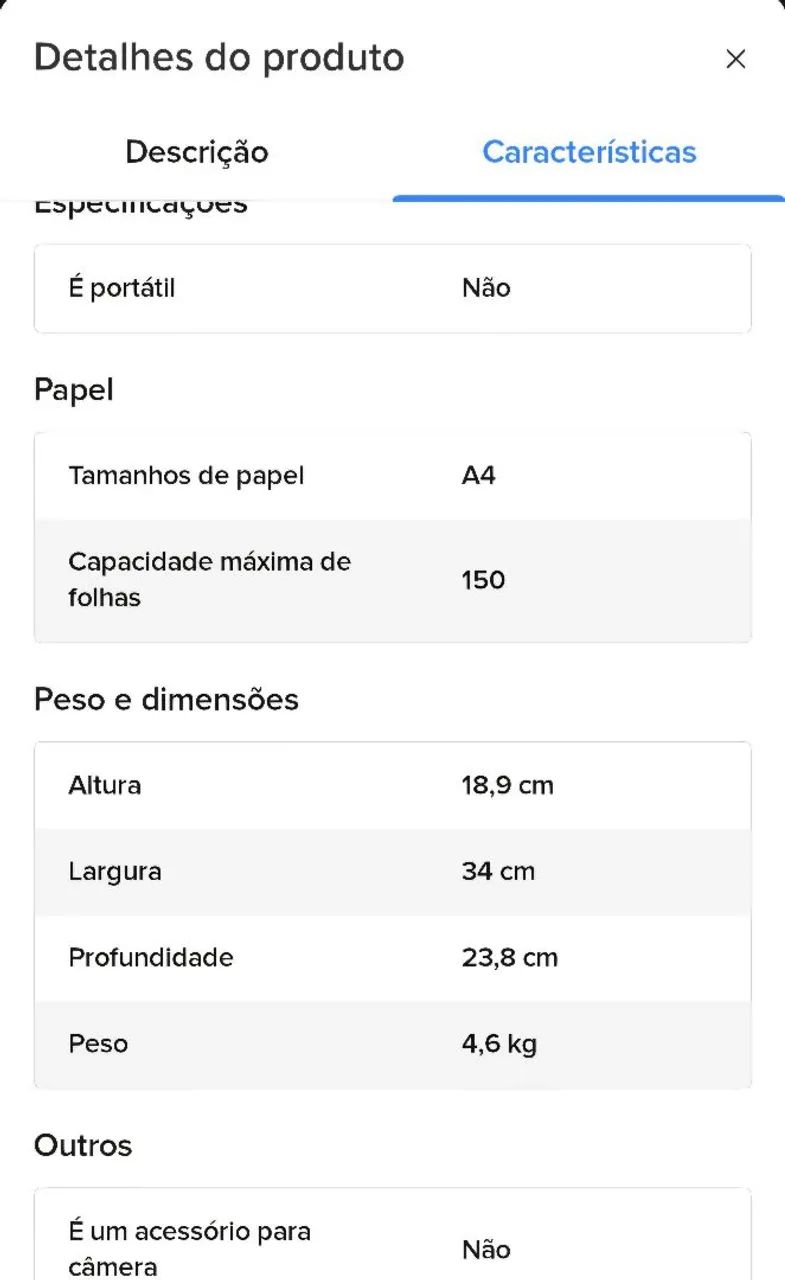Switch to the Descrição tab
The width and height of the screenshot is (785, 1280).
pos(197,152)
